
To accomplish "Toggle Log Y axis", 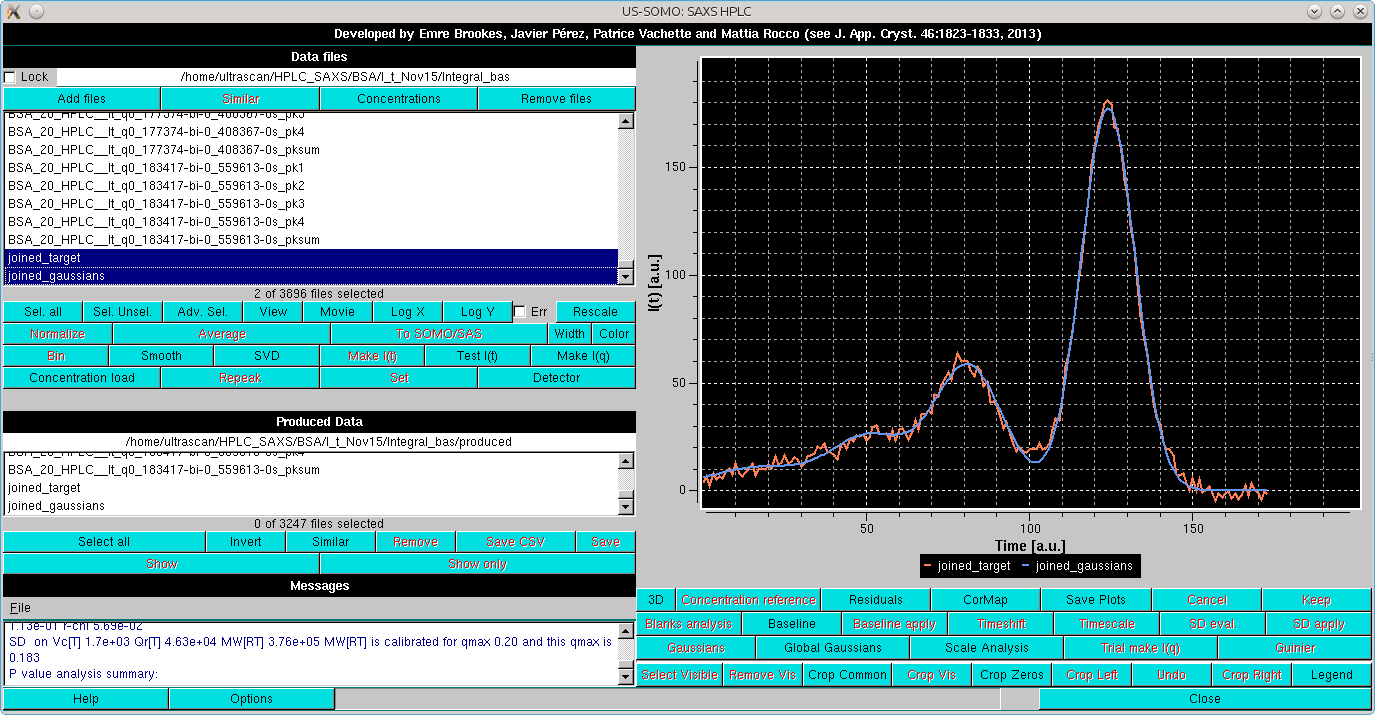I will pyautogui.click(x=478, y=312).
